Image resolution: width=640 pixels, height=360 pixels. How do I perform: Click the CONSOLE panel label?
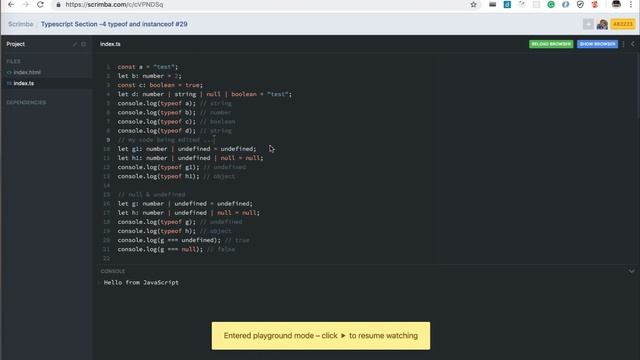click(x=113, y=271)
